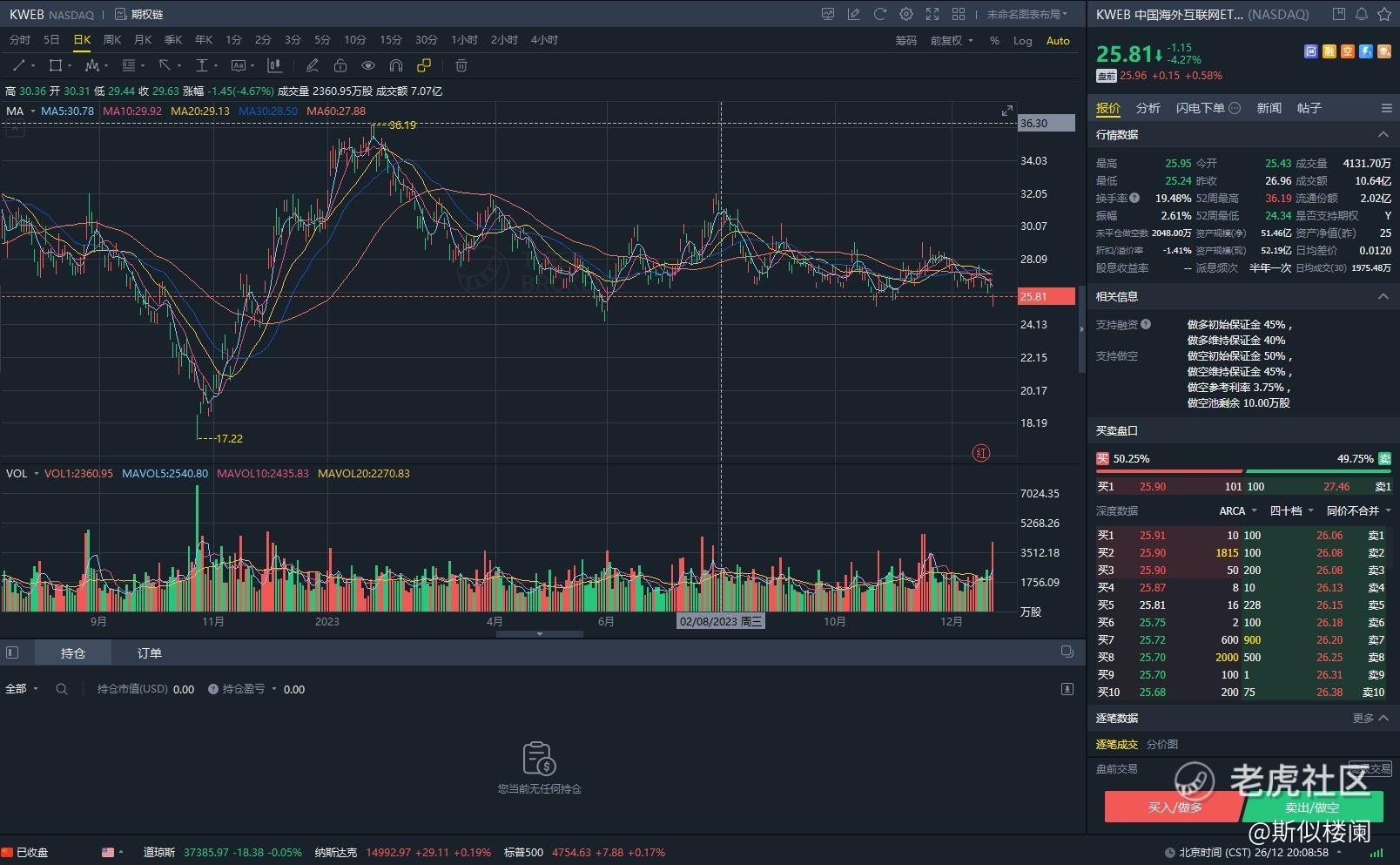This screenshot has width=1400, height=865.
Task: Select the line drawing tool
Action: (x=19, y=65)
